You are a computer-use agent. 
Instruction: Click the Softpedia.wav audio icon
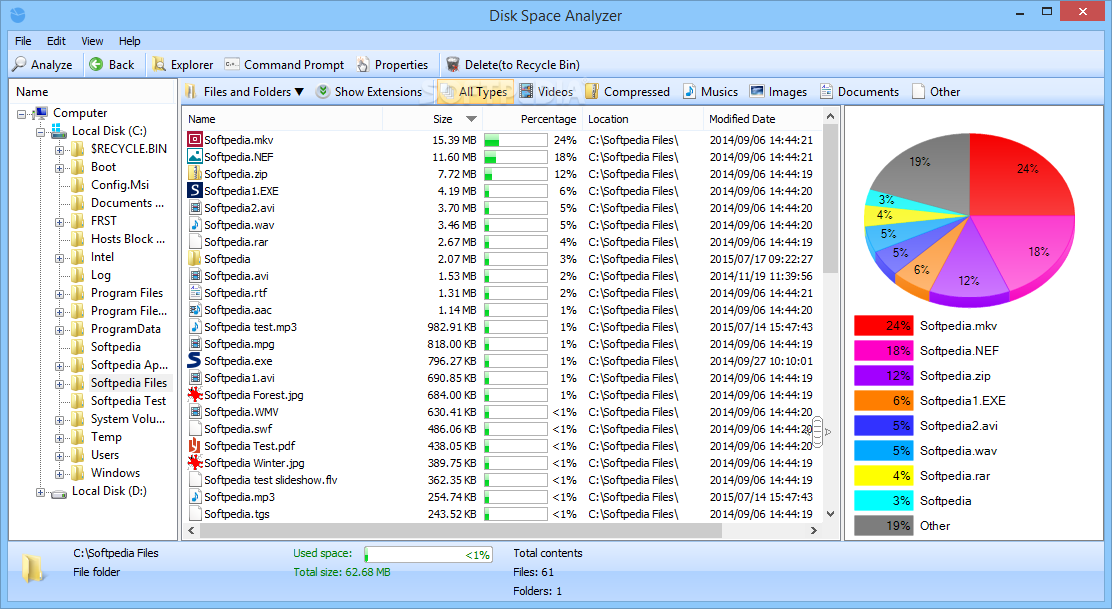pyautogui.click(x=194, y=225)
